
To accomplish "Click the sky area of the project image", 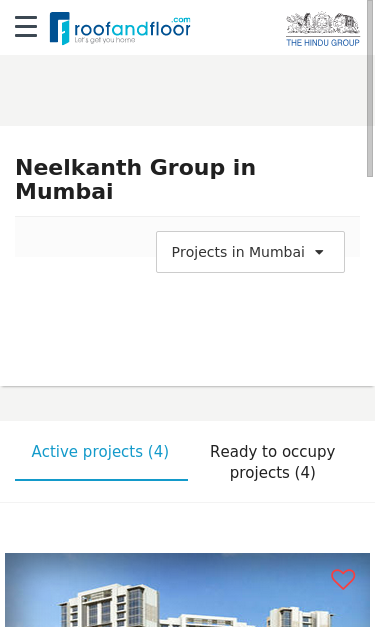I will tap(200, 566).
